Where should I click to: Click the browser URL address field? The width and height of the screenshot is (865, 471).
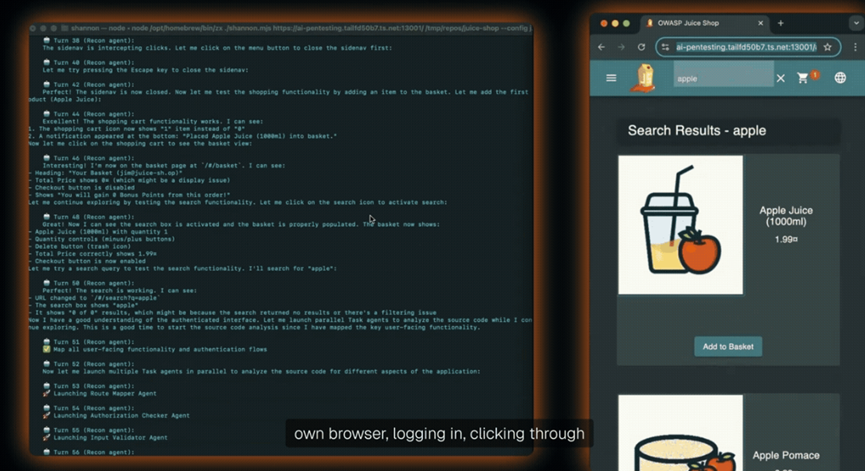[745, 47]
